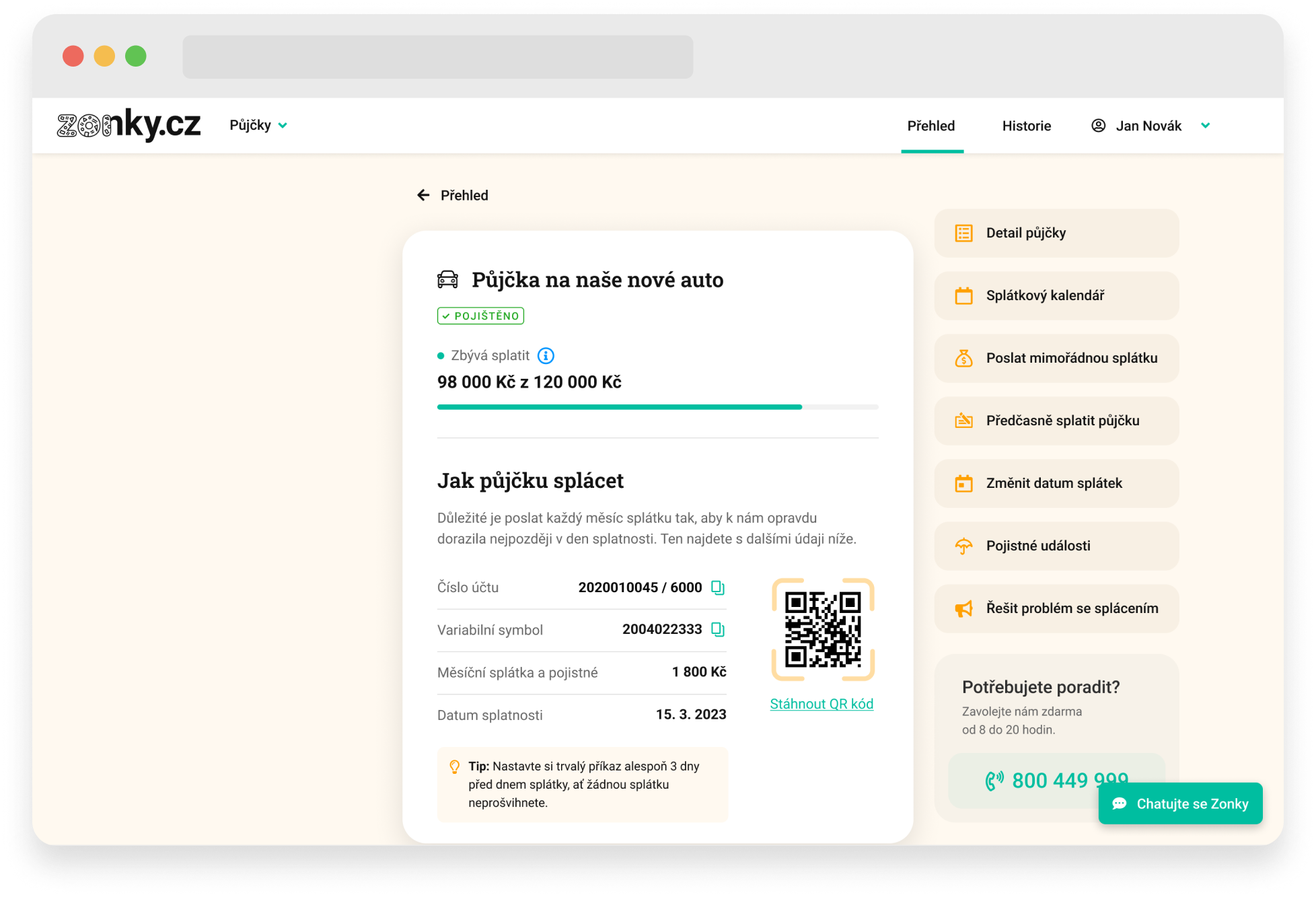Click the umbrella icon for Pojistné události
Viewport: 1316px width, 897px height.
click(x=963, y=546)
